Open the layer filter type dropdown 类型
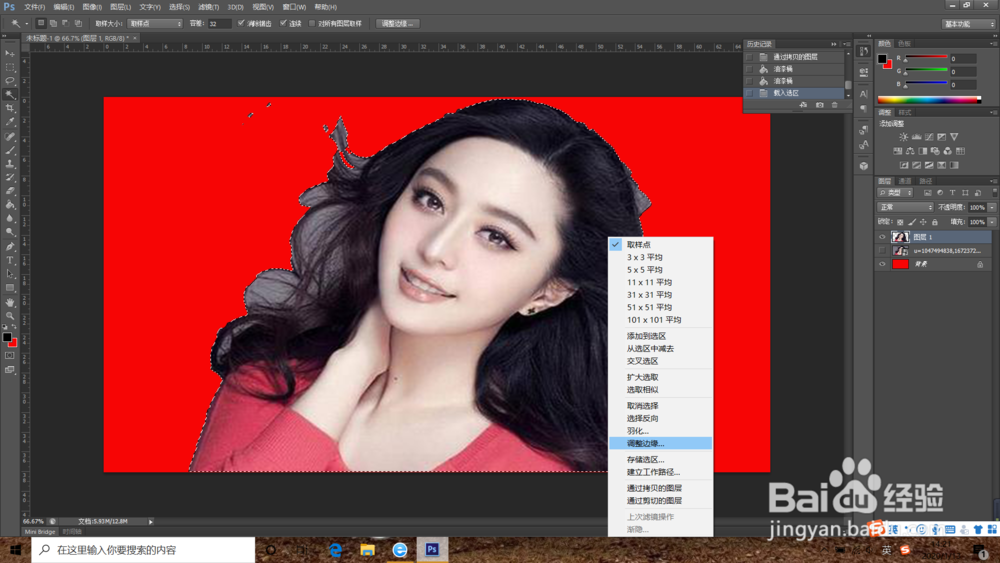Viewport: 1000px width, 563px height. (895, 193)
